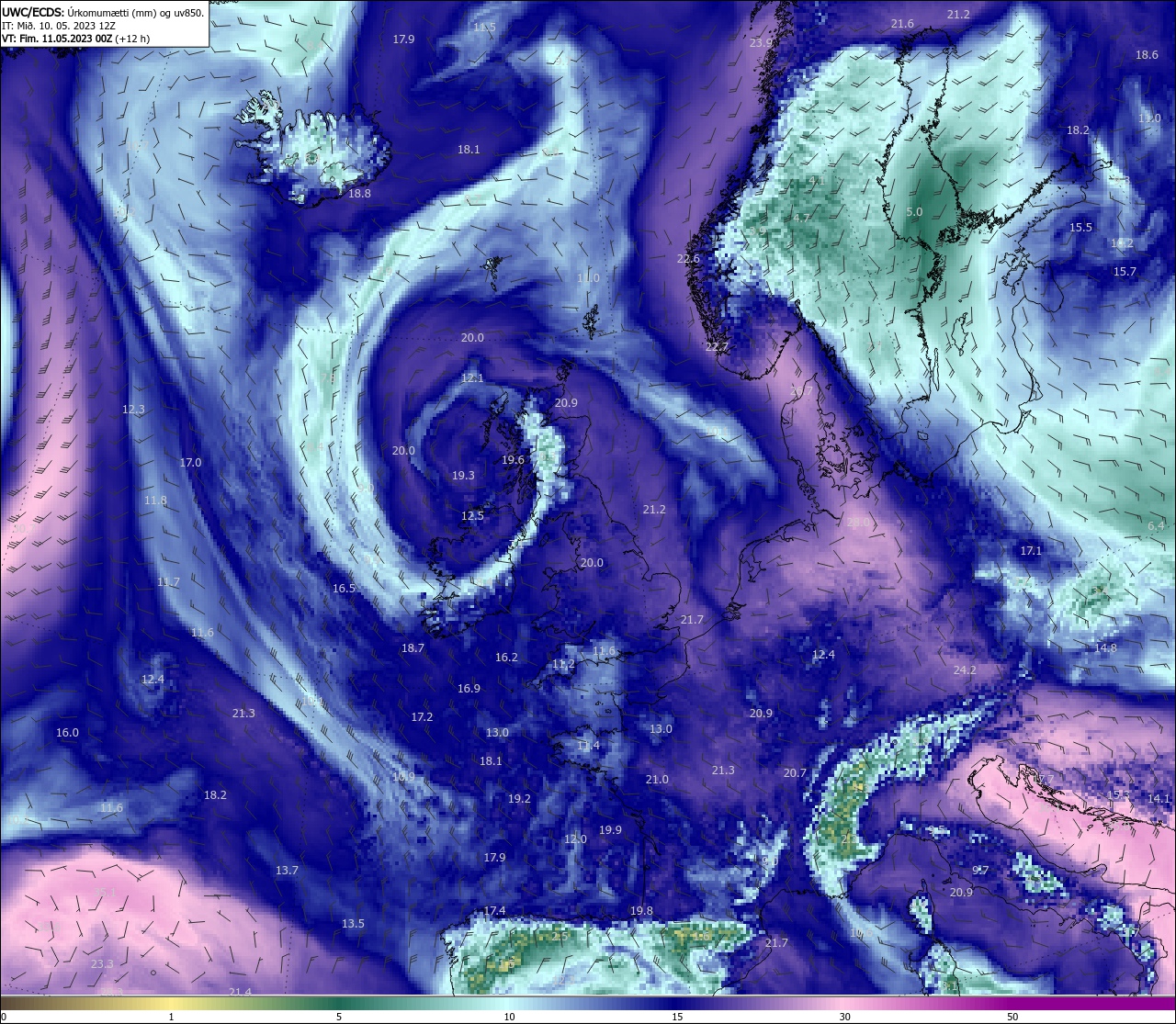1176x1024 pixels.
Task: Click the map value 22.7
Action: pos(717,346)
